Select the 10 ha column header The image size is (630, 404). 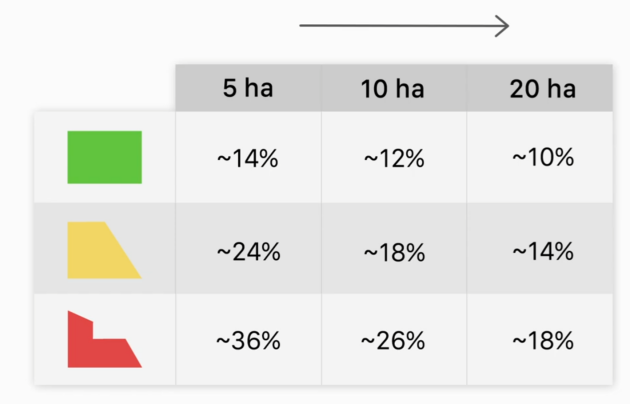click(x=393, y=89)
